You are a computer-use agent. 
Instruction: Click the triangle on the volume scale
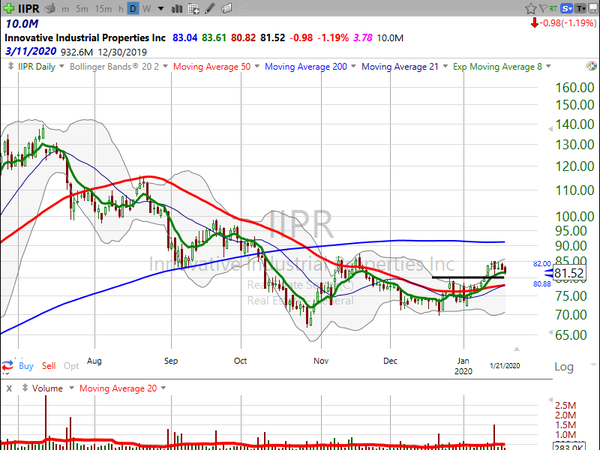(x=551, y=400)
